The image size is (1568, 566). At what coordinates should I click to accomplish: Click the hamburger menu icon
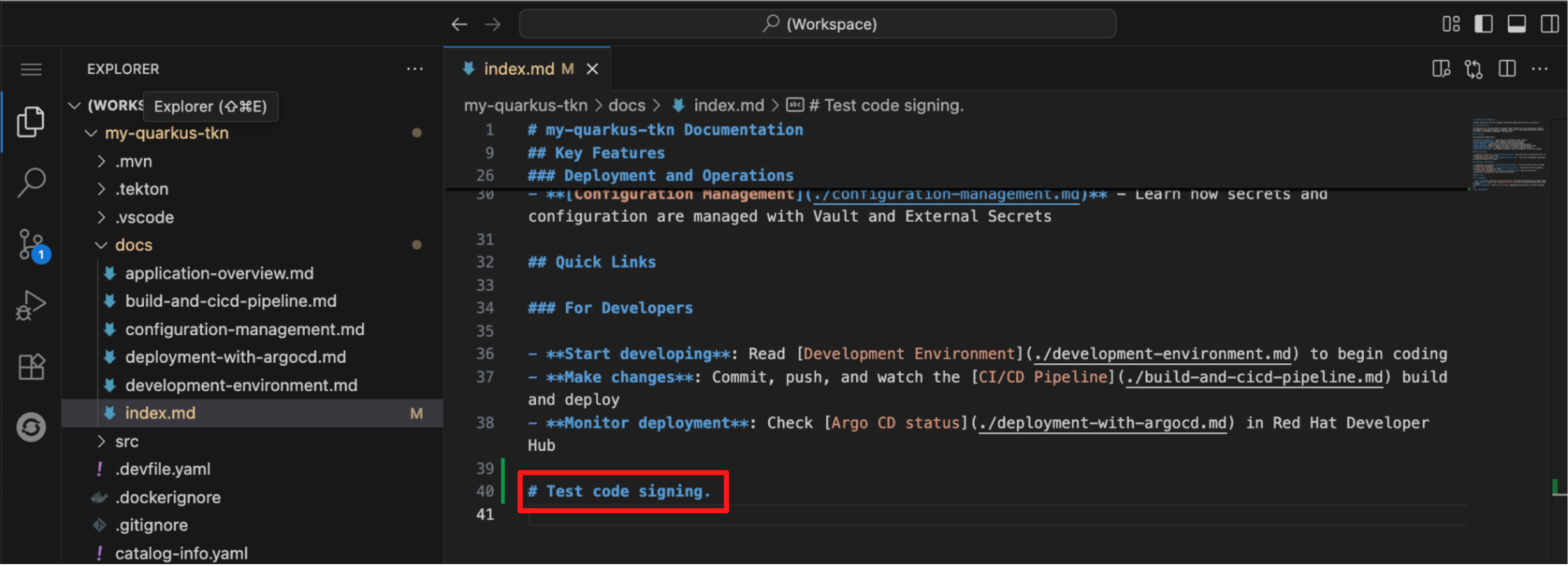[31, 69]
